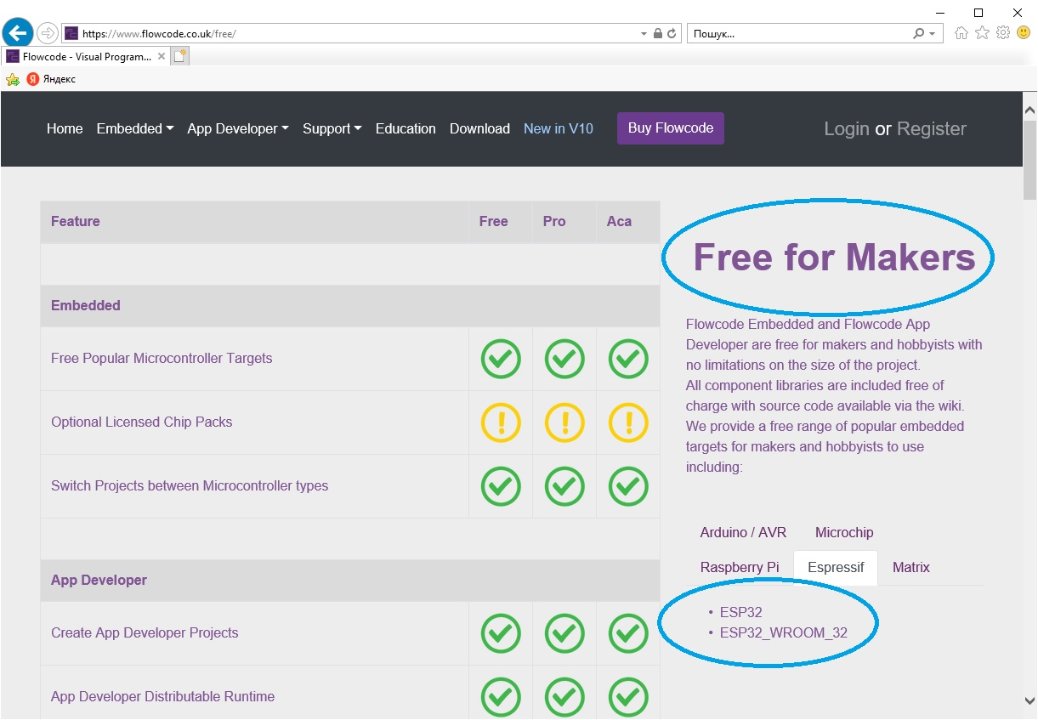1038x720 pixels.
Task: Open the Download page
Action: [479, 128]
